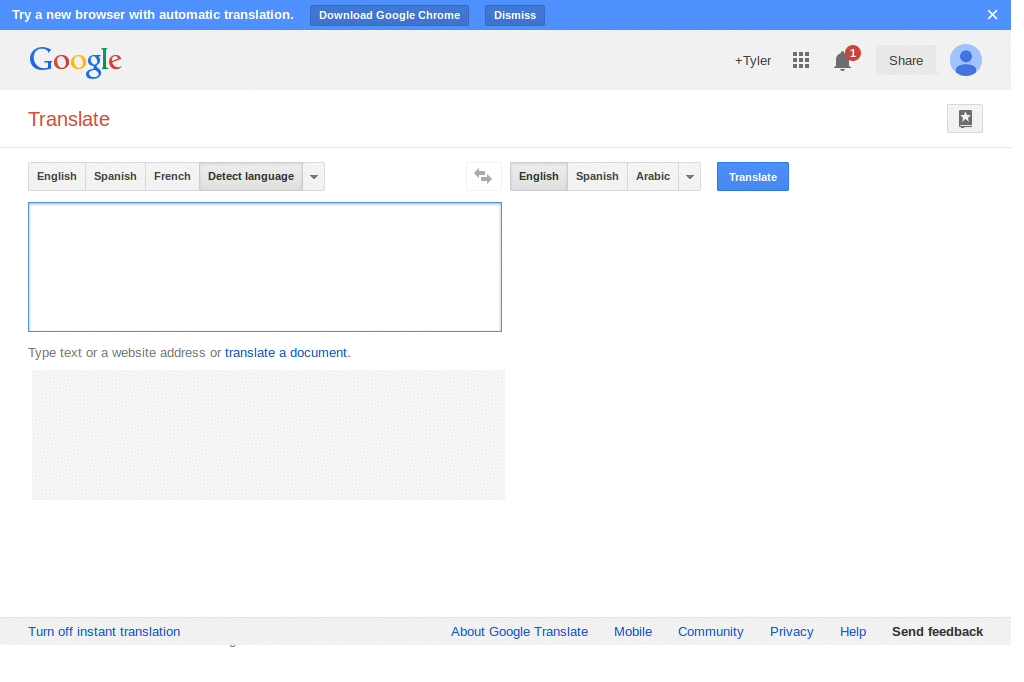Select English as source language
The height and width of the screenshot is (682, 1024).
[x=57, y=176]
